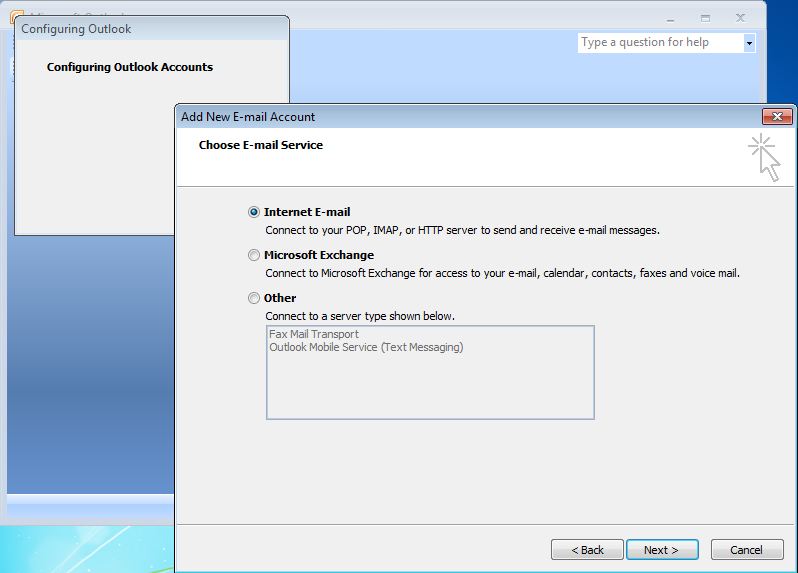Open the help question dropdown arrow

pos(749,43)
